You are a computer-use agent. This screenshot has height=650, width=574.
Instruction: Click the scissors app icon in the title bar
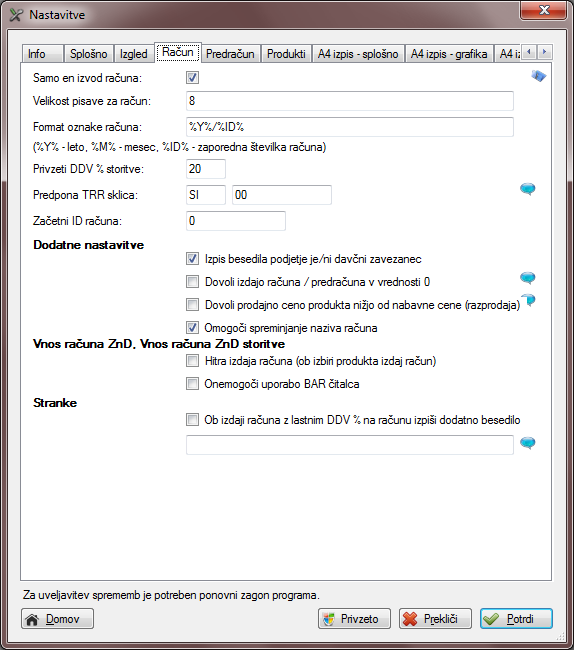point(16,15)
